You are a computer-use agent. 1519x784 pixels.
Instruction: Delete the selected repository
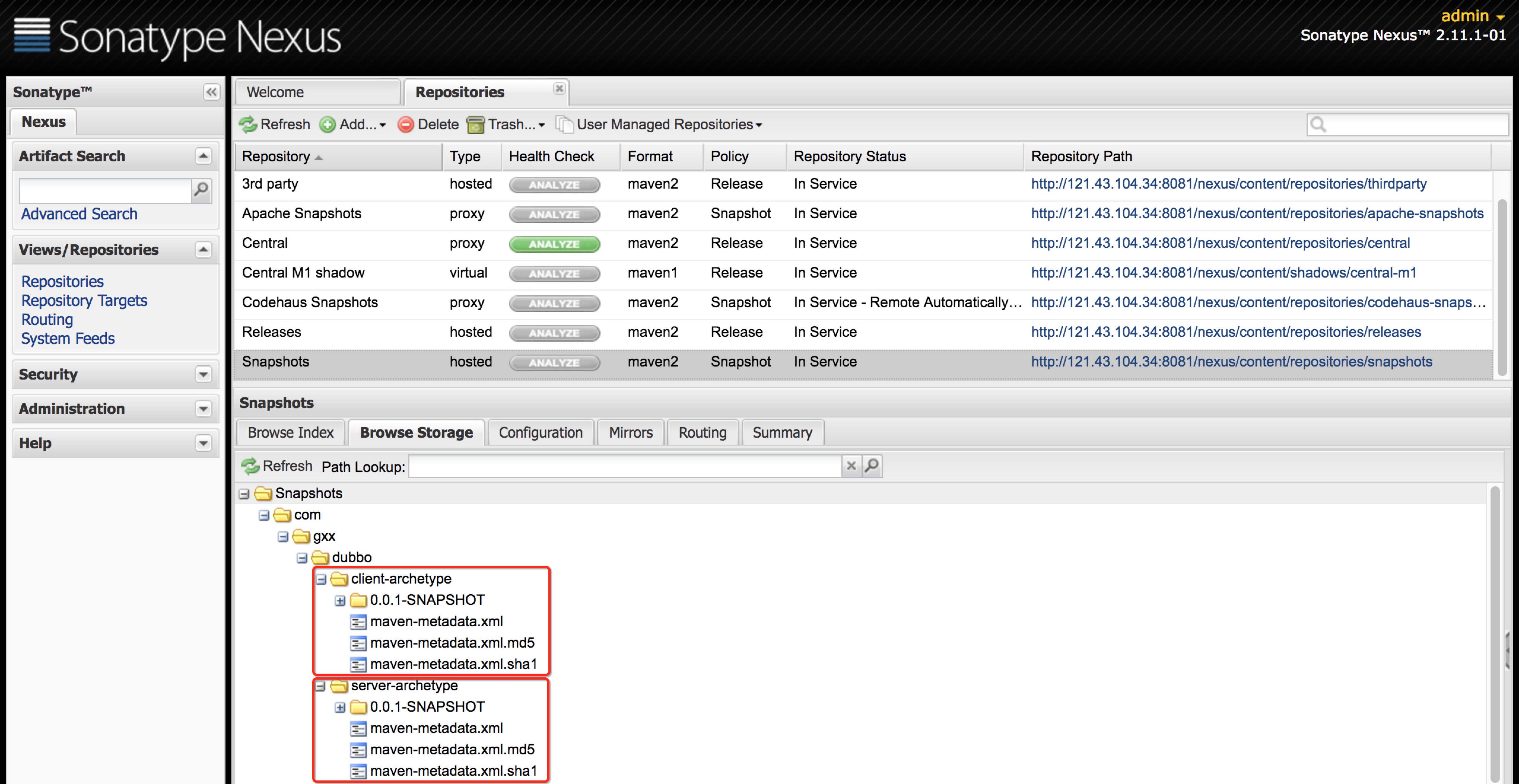(x=428, y=124)
